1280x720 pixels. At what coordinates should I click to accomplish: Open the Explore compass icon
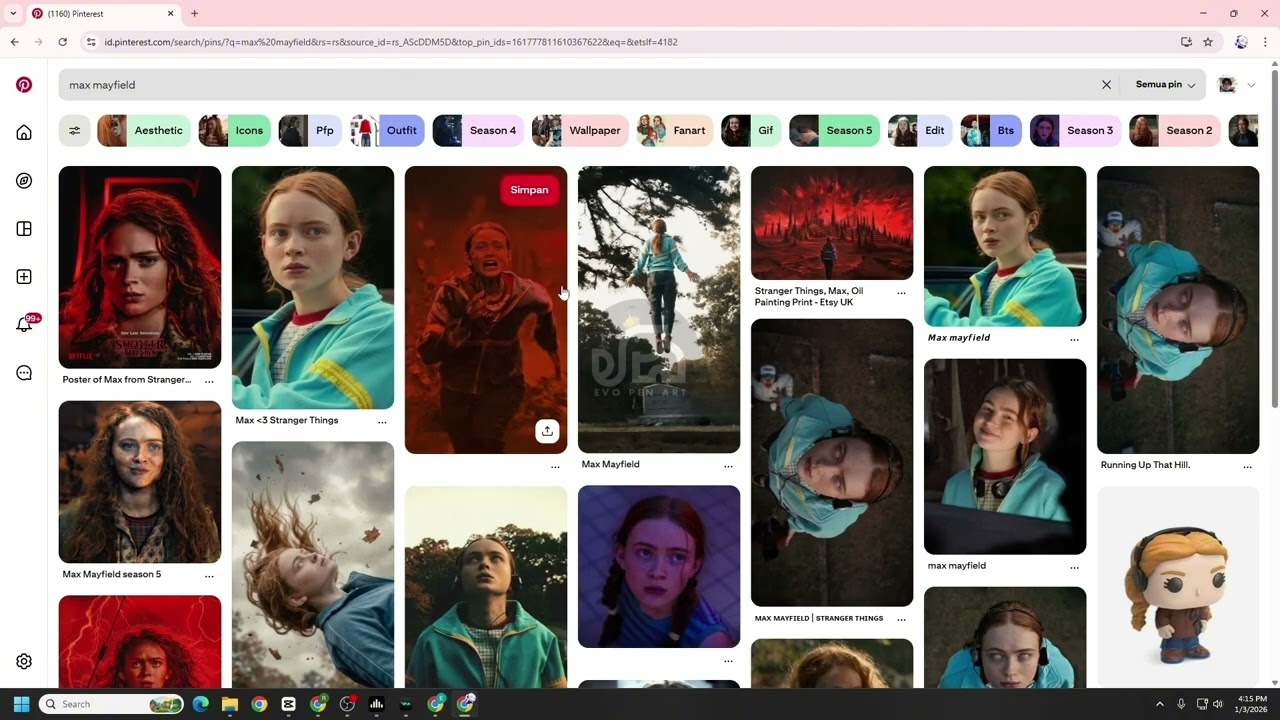[x=24, y=181]
